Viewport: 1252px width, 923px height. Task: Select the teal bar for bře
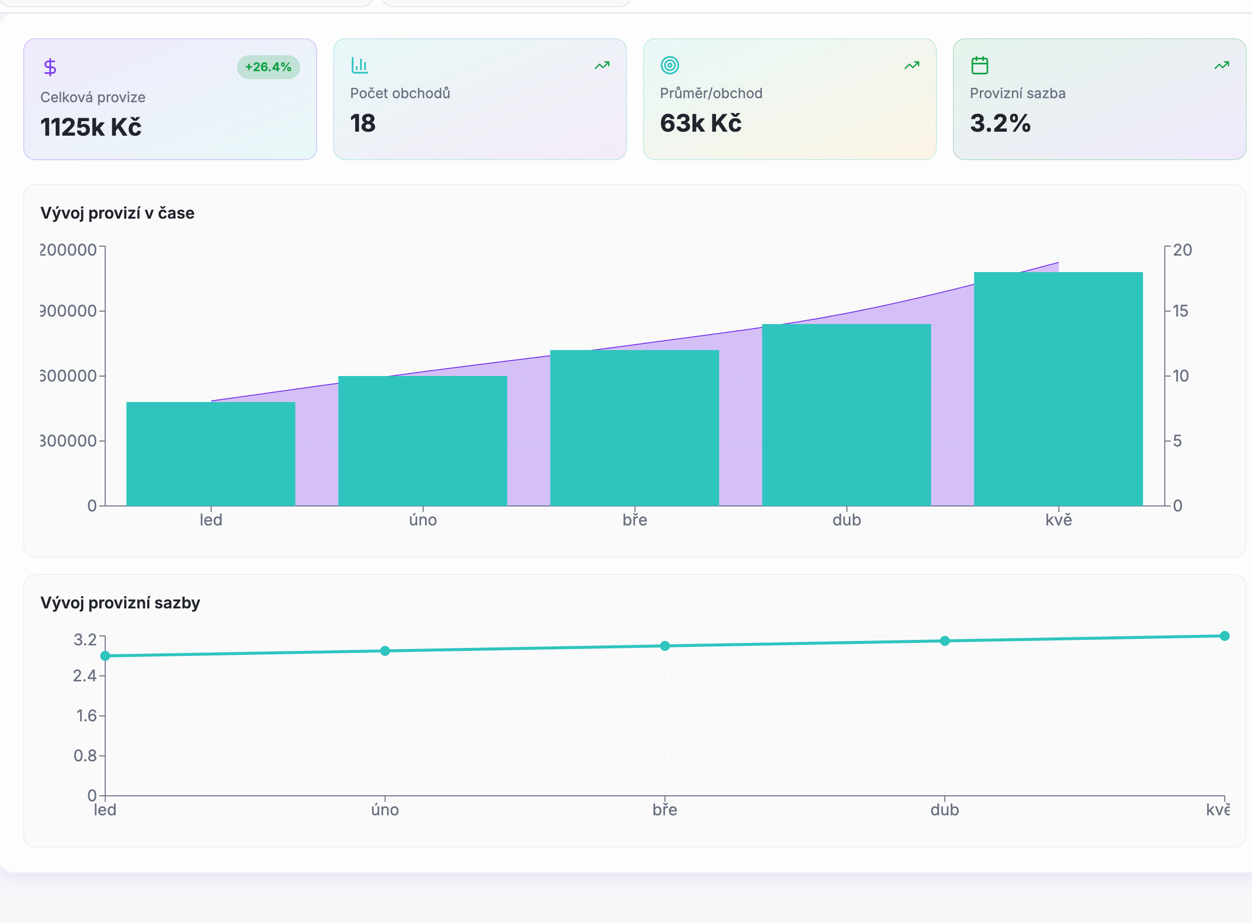(x=635, y=428)
